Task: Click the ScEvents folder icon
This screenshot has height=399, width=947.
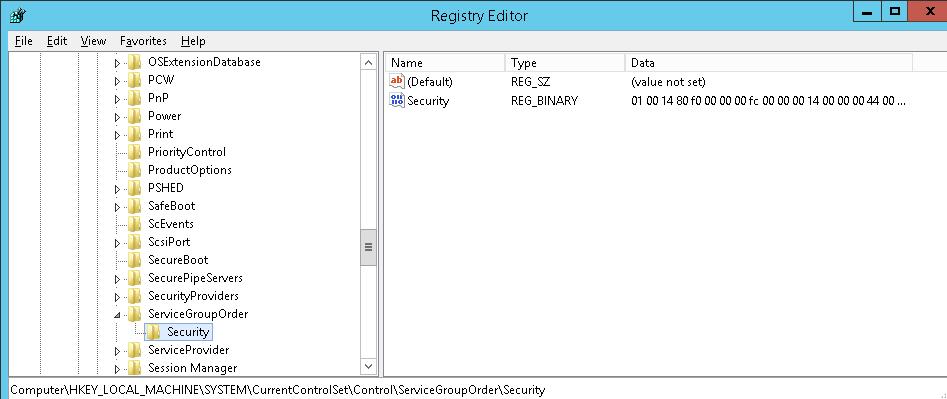Action: point(135,224)
